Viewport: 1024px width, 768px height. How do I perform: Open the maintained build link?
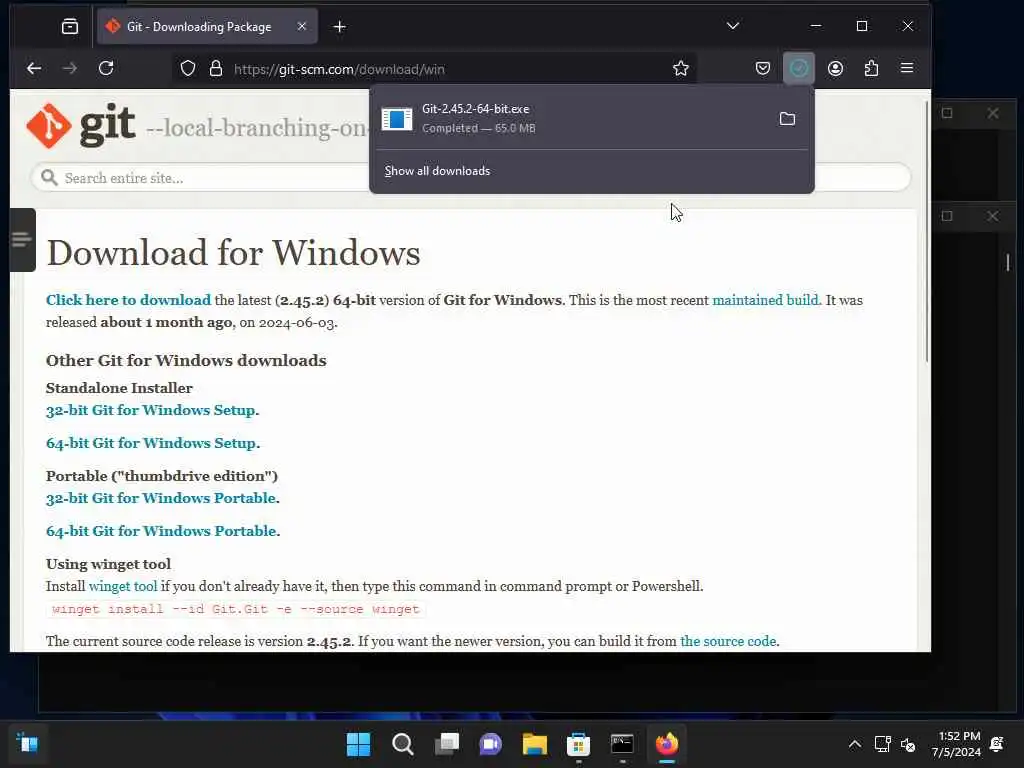coord(765,300)
